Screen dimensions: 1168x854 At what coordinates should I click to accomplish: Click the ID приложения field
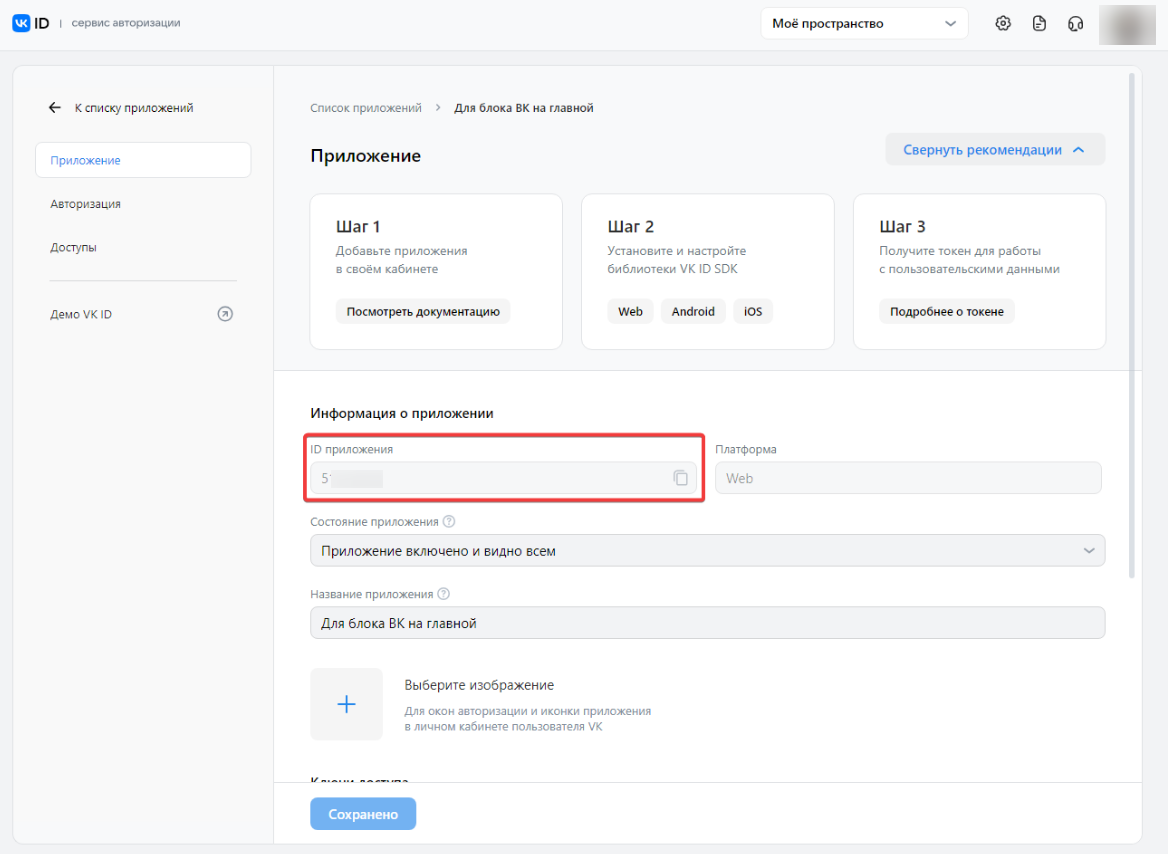click(x=503, y=478)
